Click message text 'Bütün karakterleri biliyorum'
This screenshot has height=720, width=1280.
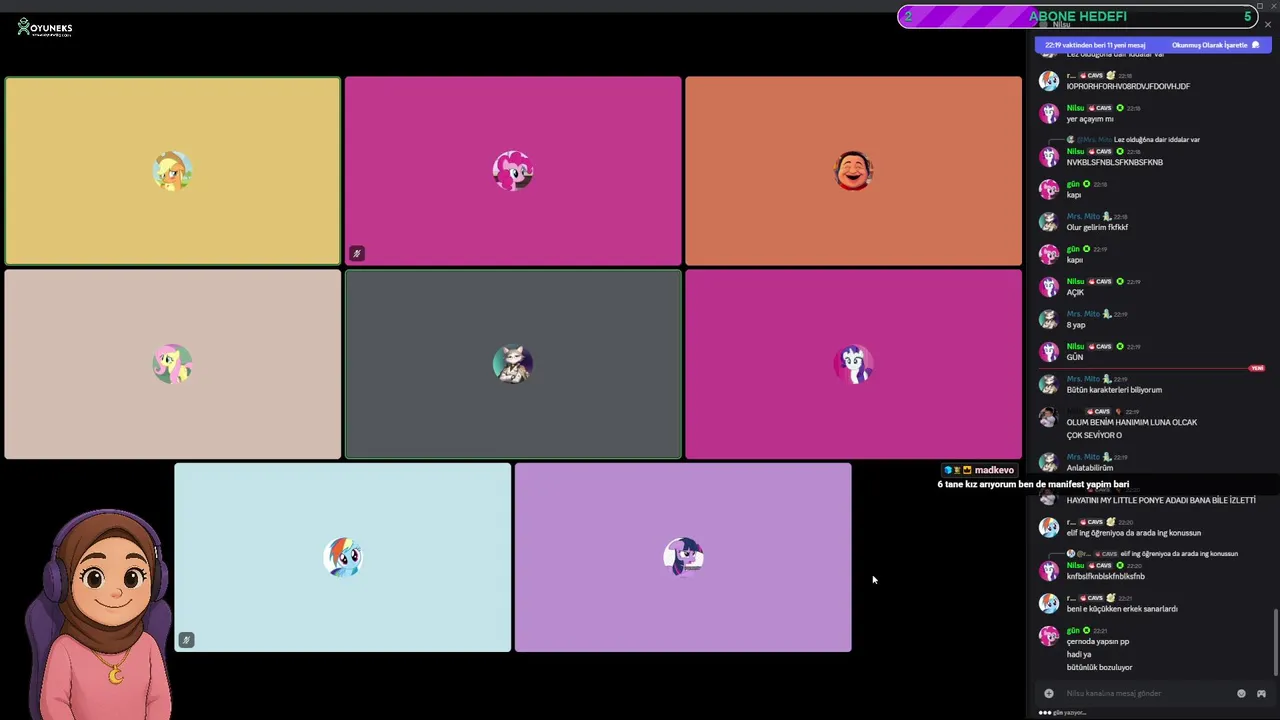[x=1114, y=390]
